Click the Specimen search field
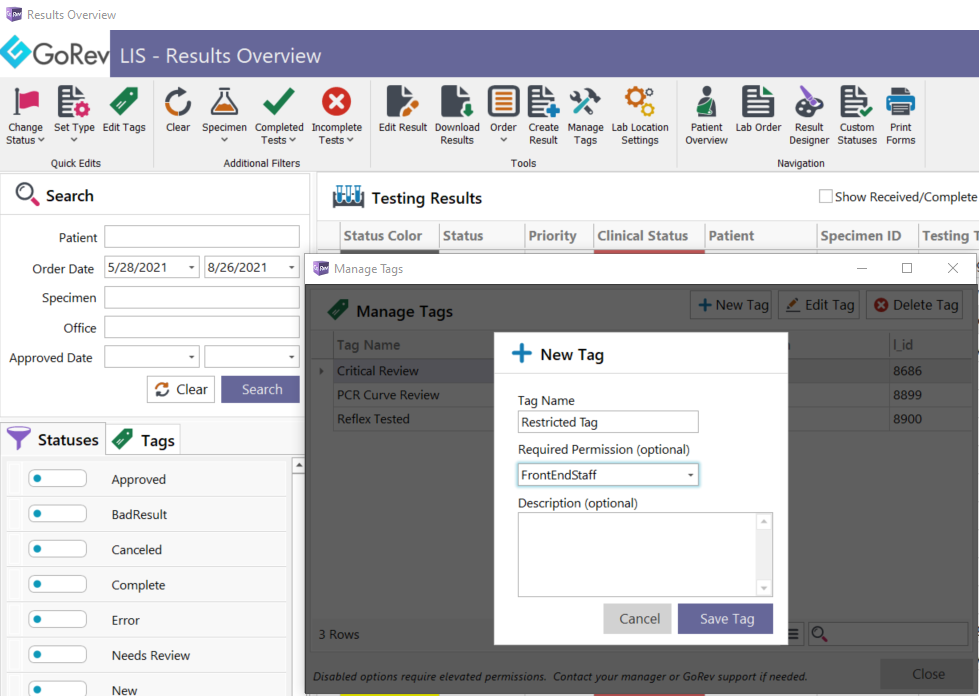The image size is (979, 696). pyautogui.click(x=202, y=297)
